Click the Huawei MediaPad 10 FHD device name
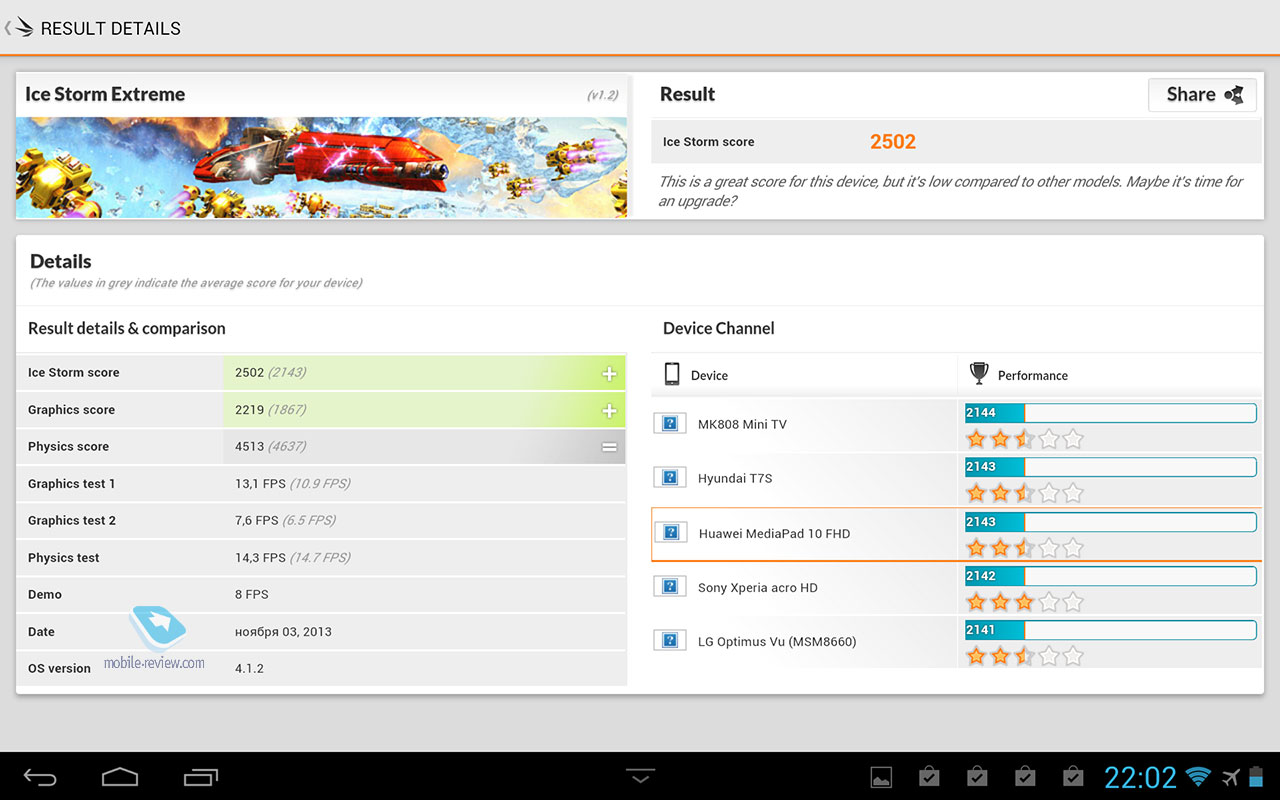Viewport: 1280px width, 800px height. (x=775, y=533)
